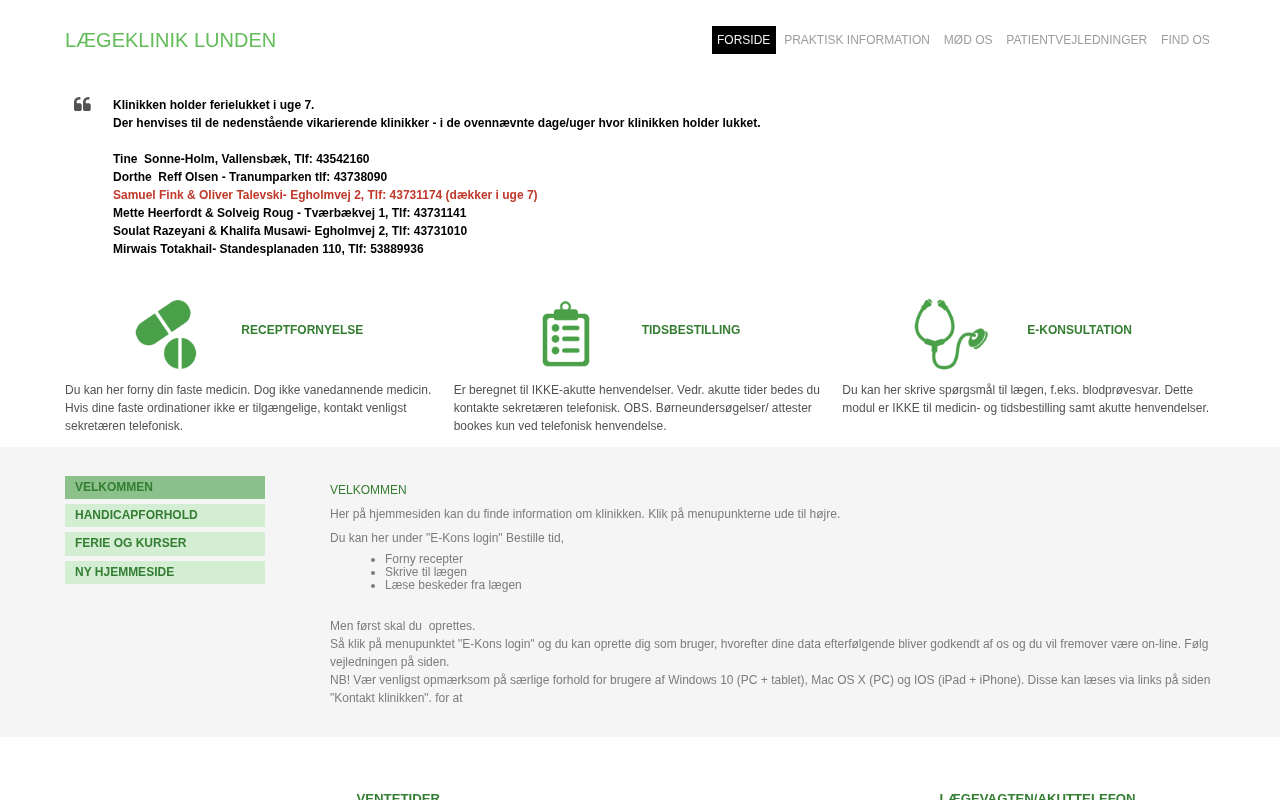Open the Ny Hjemmeside sidebar tab

[x=165, y=572]
